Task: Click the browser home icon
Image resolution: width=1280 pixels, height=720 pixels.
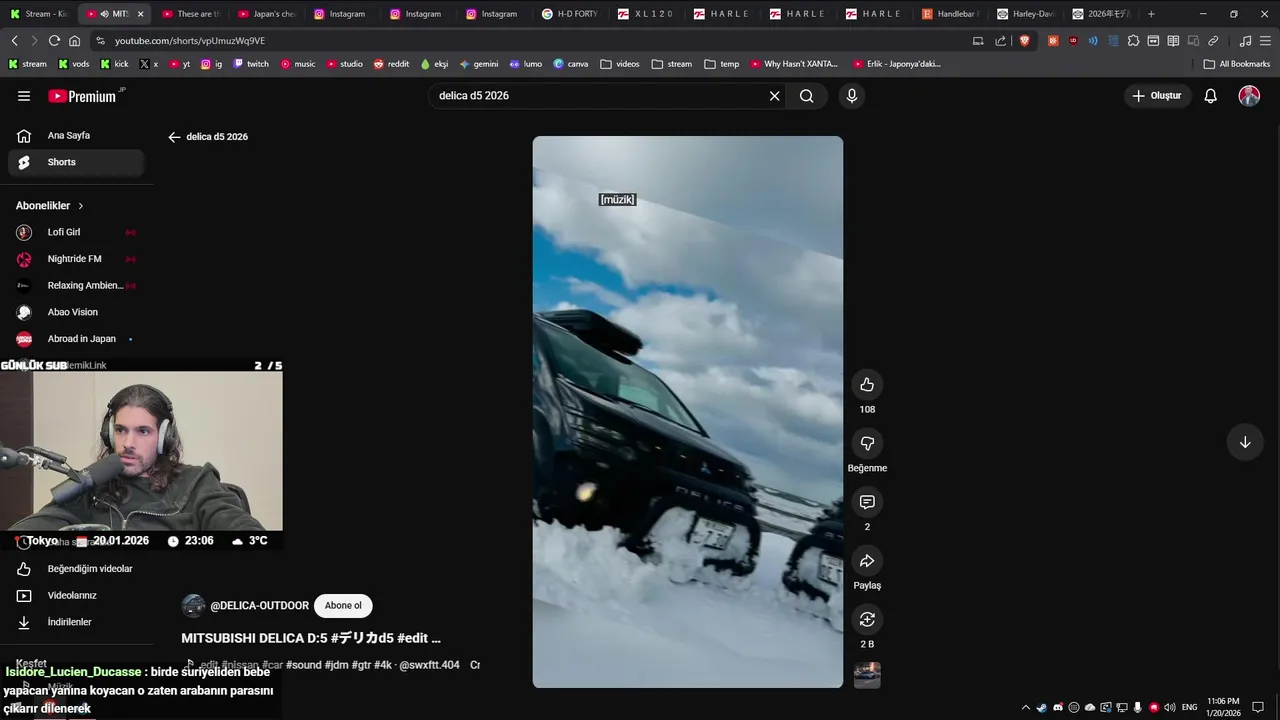Action: point(74,41)
